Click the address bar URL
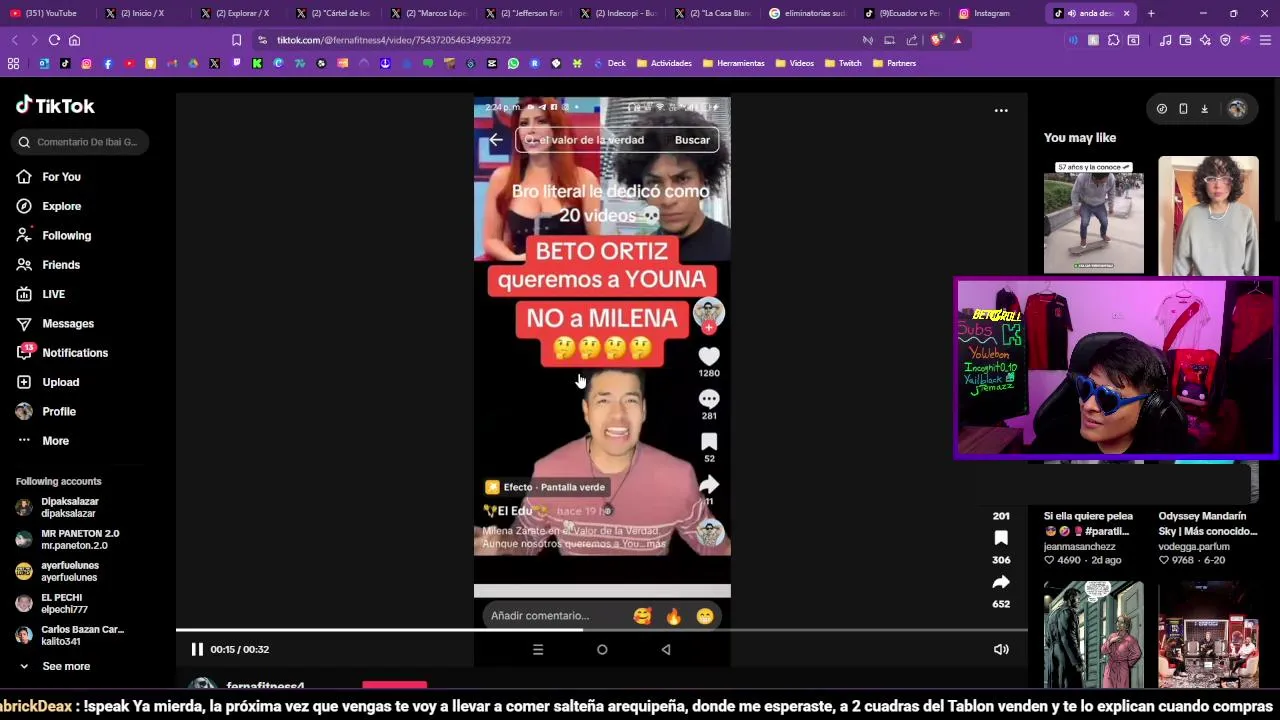The width and height of the screenshot is (1280, 720). point(394,40)
